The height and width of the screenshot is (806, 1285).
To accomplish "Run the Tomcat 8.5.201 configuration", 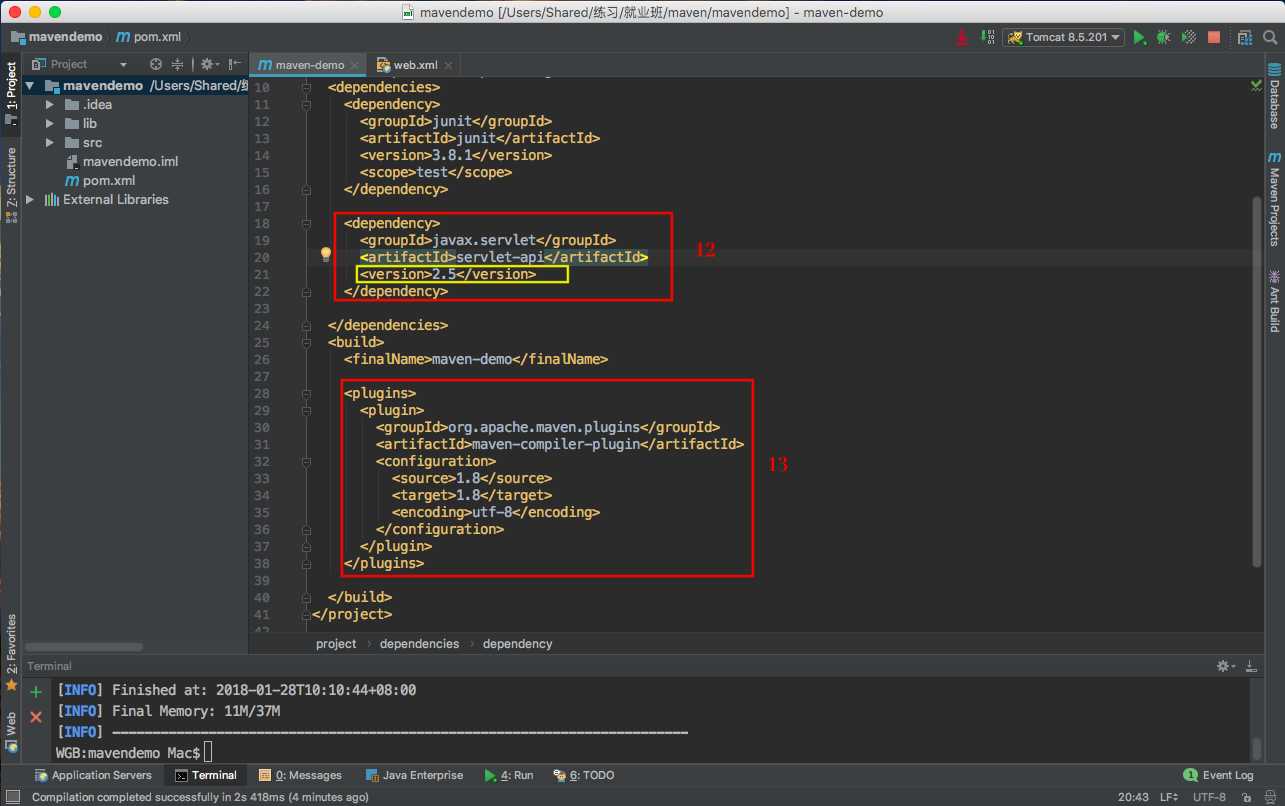I will point(1140,37).
